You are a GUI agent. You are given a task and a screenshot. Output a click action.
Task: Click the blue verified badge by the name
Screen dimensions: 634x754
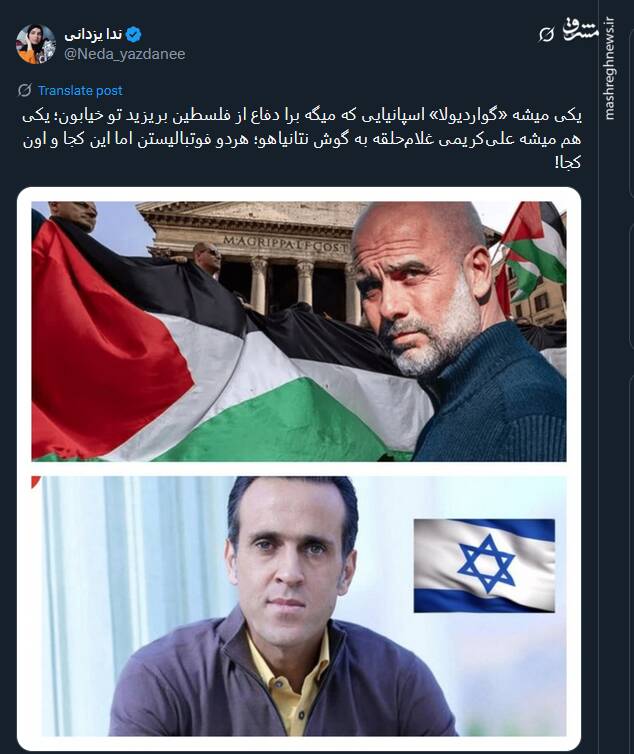133,35
